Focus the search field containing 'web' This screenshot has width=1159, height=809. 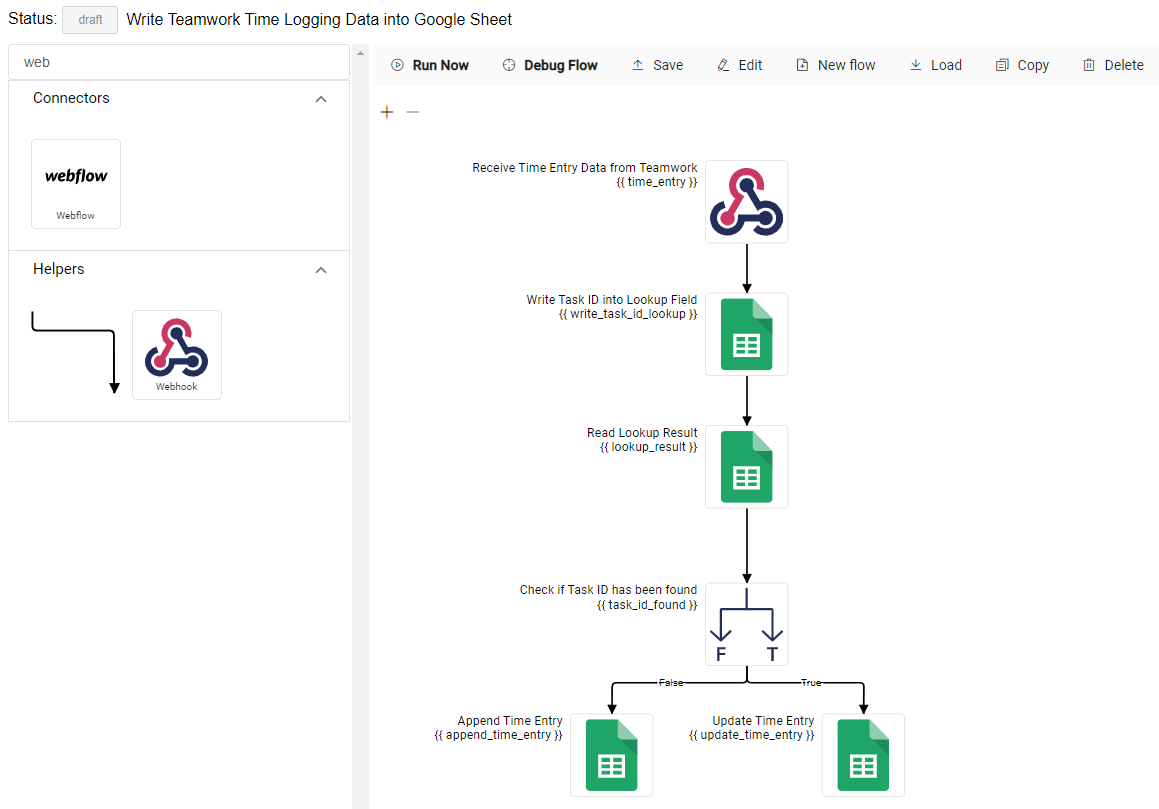click(179, 62)
